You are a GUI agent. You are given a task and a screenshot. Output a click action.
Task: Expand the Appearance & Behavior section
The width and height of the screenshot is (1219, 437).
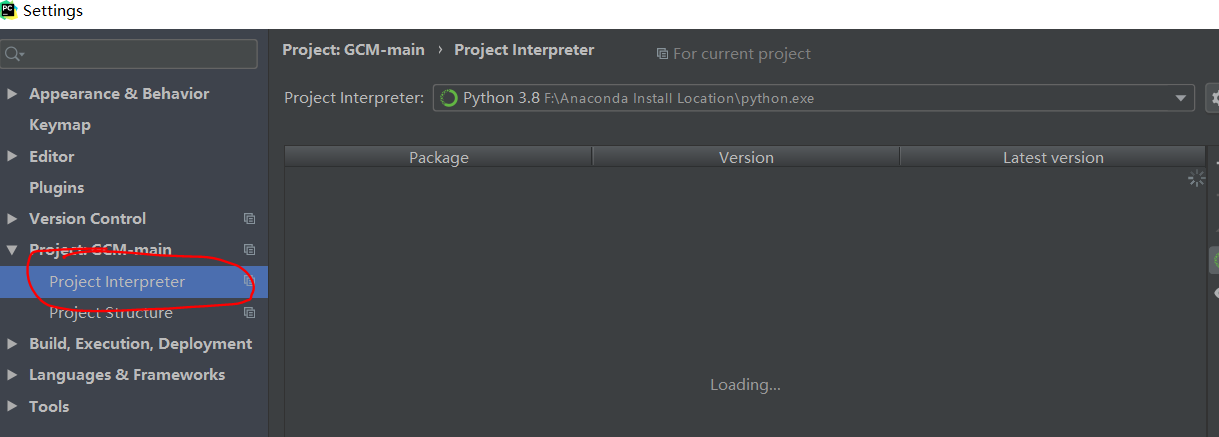(x=12, y=94)
